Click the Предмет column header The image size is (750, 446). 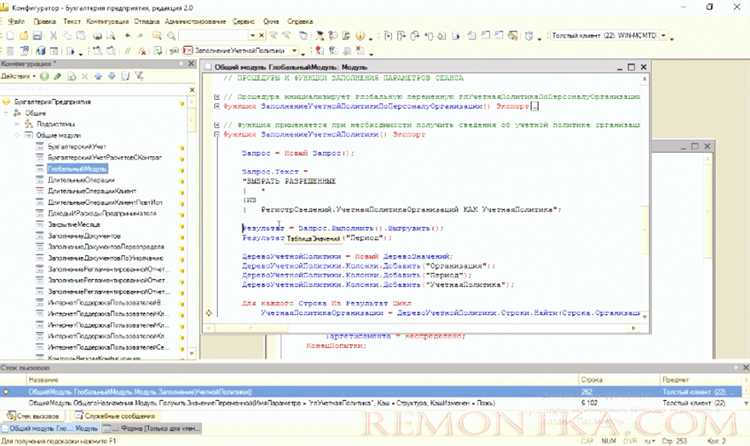point(701,380)
